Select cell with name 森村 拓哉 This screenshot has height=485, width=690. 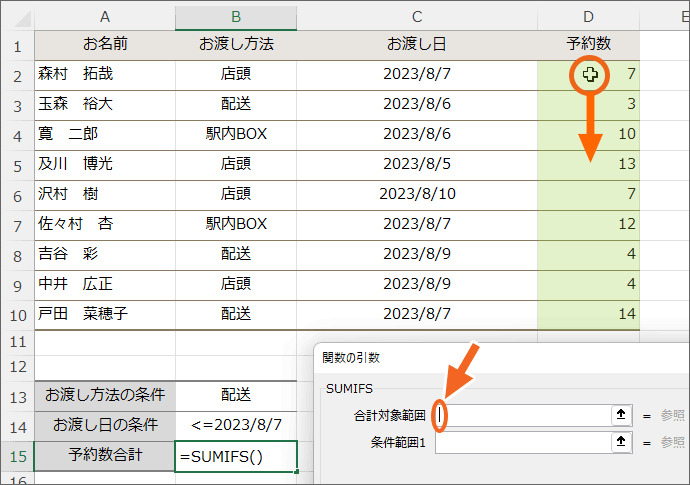(105, 74)
